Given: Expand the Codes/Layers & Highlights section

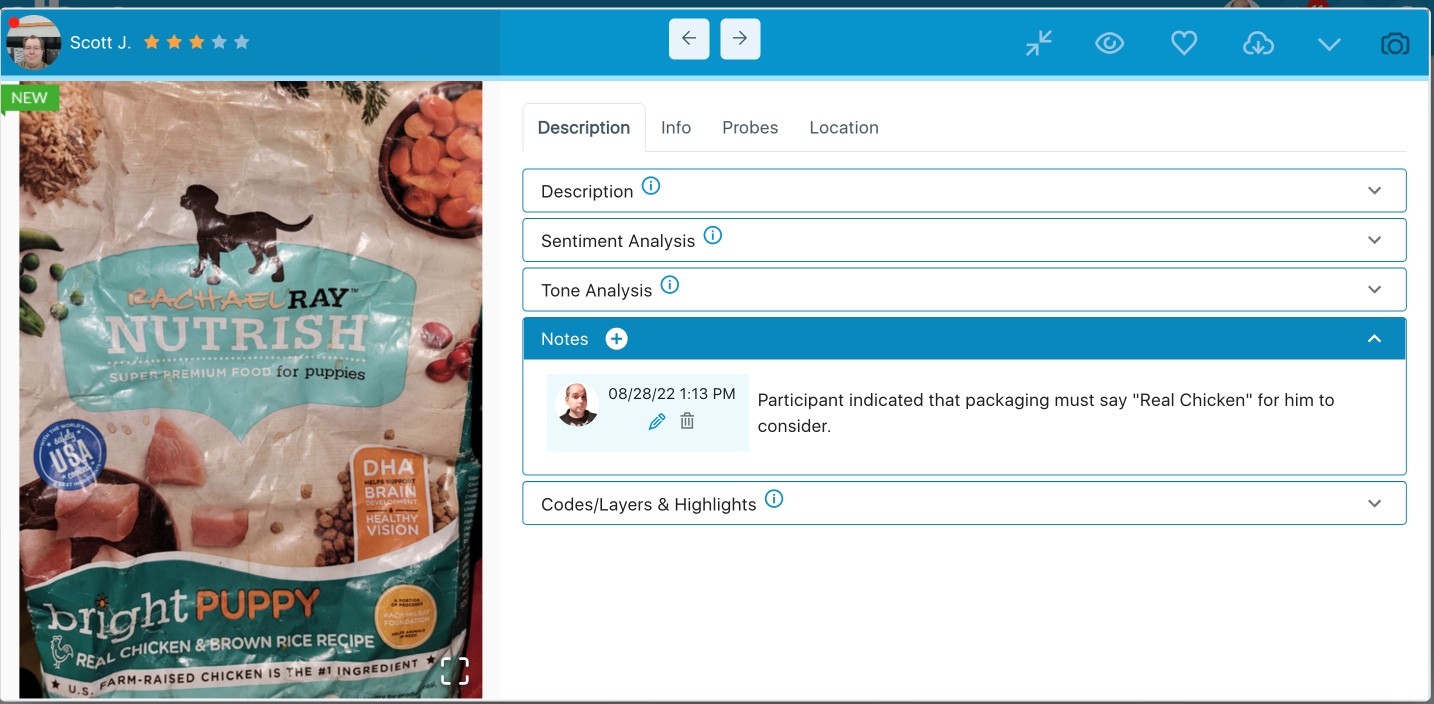Looking at the screenshot, I should click(x=1374, y=503).
